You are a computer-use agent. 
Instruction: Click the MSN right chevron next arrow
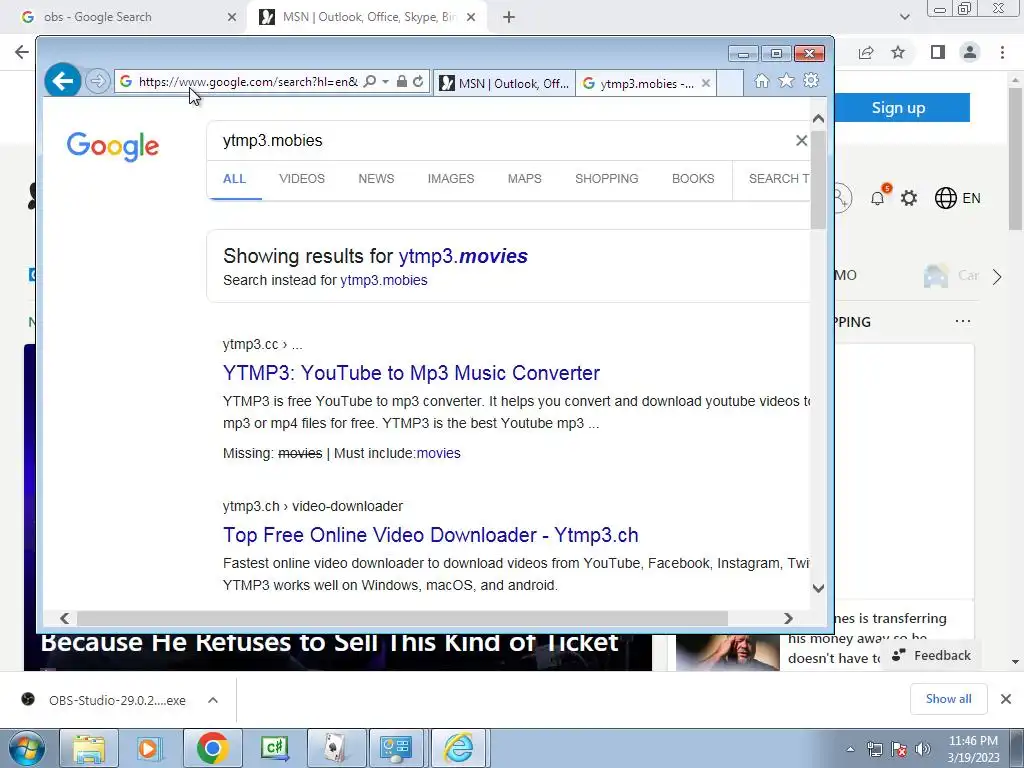(x=997, y=277)
